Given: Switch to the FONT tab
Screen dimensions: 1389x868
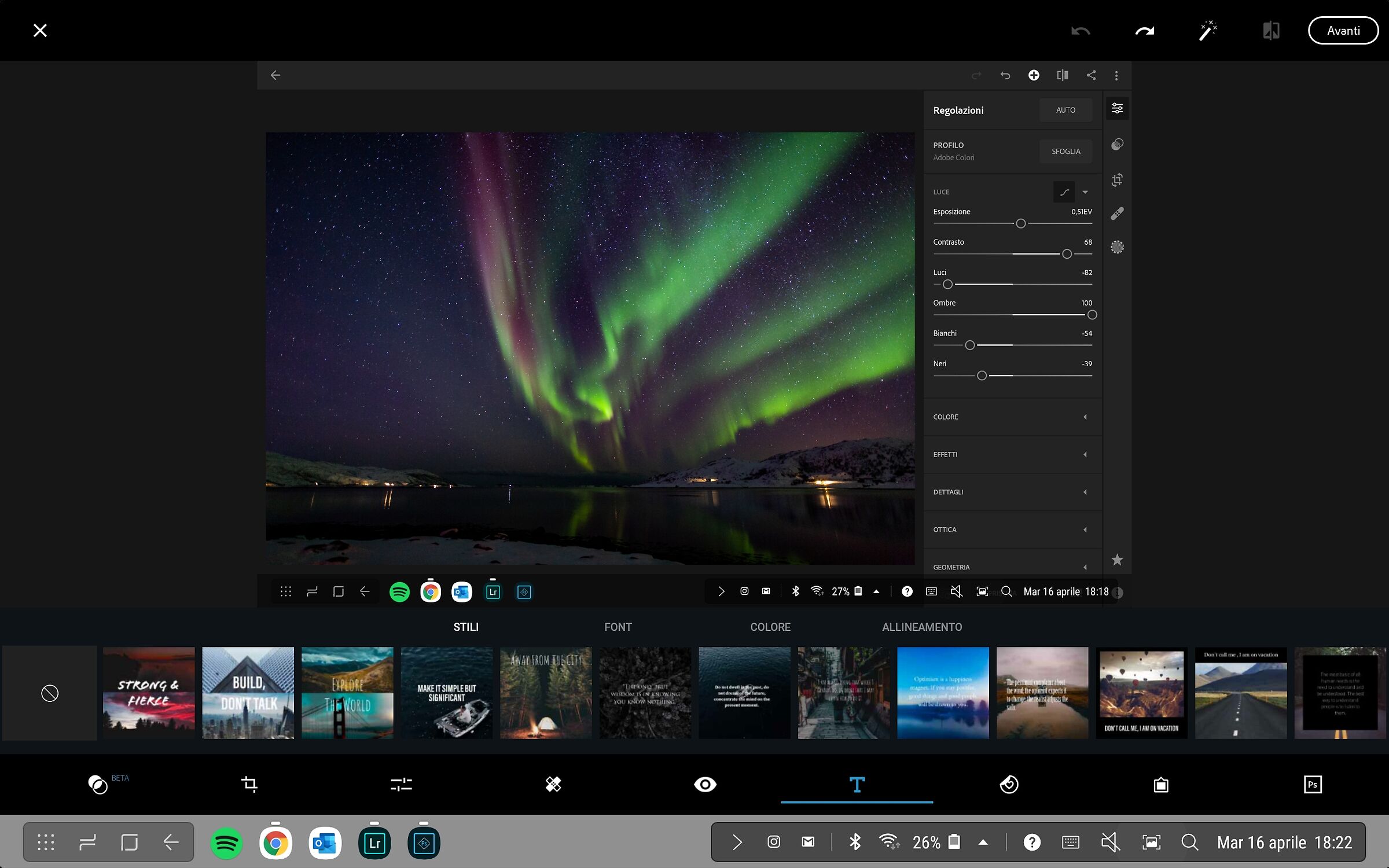Looking at the screenshot, I should click(x=618, y=627).
